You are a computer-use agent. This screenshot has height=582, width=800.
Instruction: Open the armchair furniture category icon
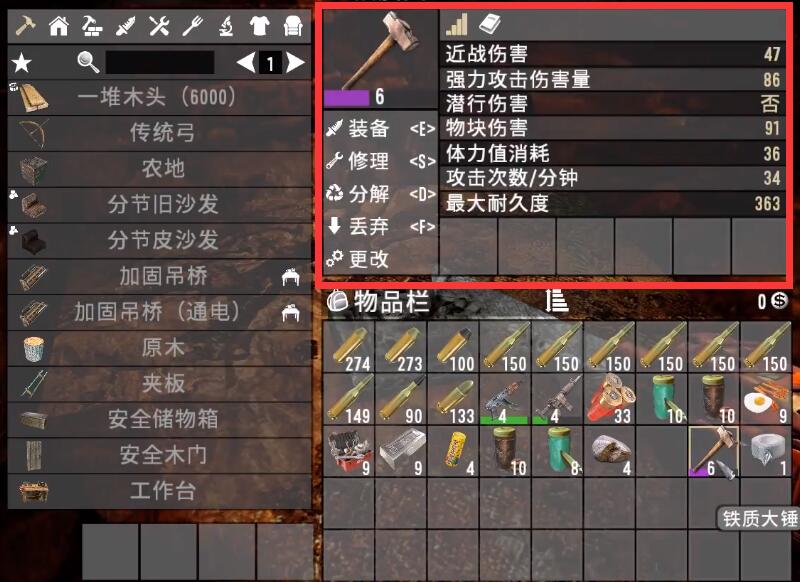[x=293, y=25]
